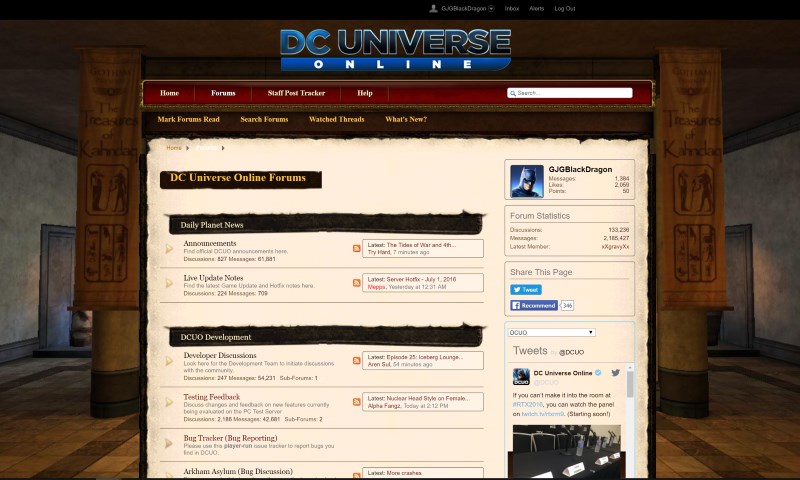Click the Facebook recommend count 346
Viewport: 800px width, 480px height.
point(567,306)
